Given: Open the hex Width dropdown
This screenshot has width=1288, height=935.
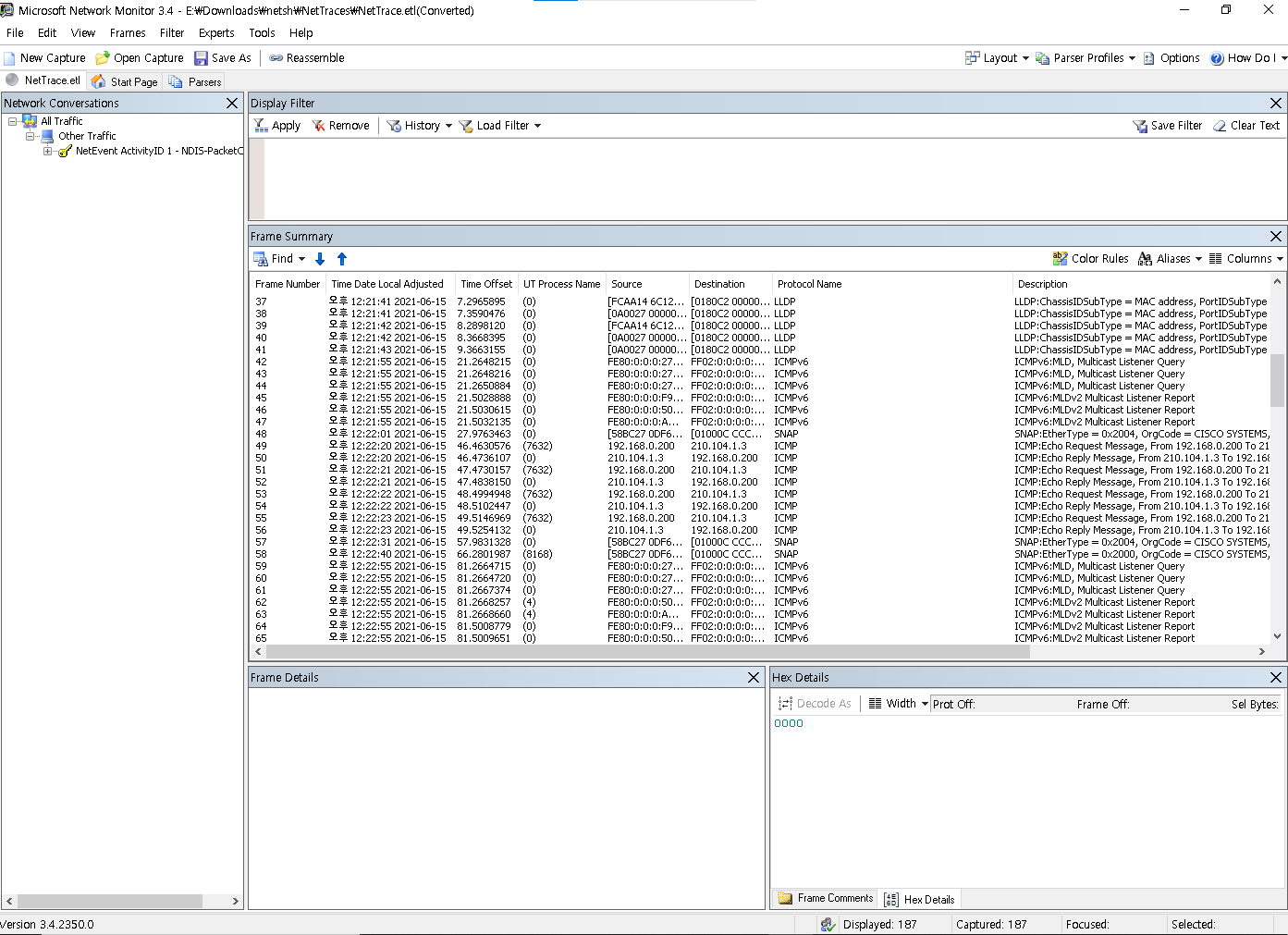Looking at the screenshot, I should [898, 704].
